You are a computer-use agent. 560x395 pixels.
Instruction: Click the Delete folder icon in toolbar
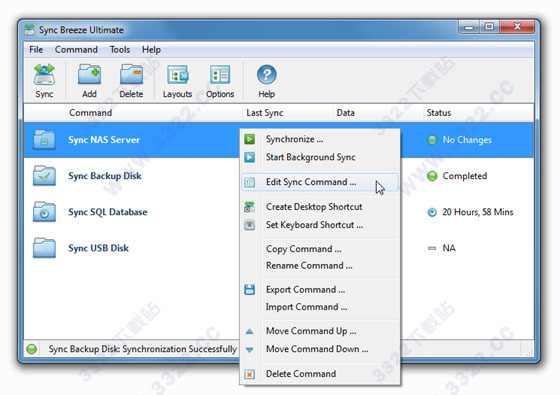(131, 75)
